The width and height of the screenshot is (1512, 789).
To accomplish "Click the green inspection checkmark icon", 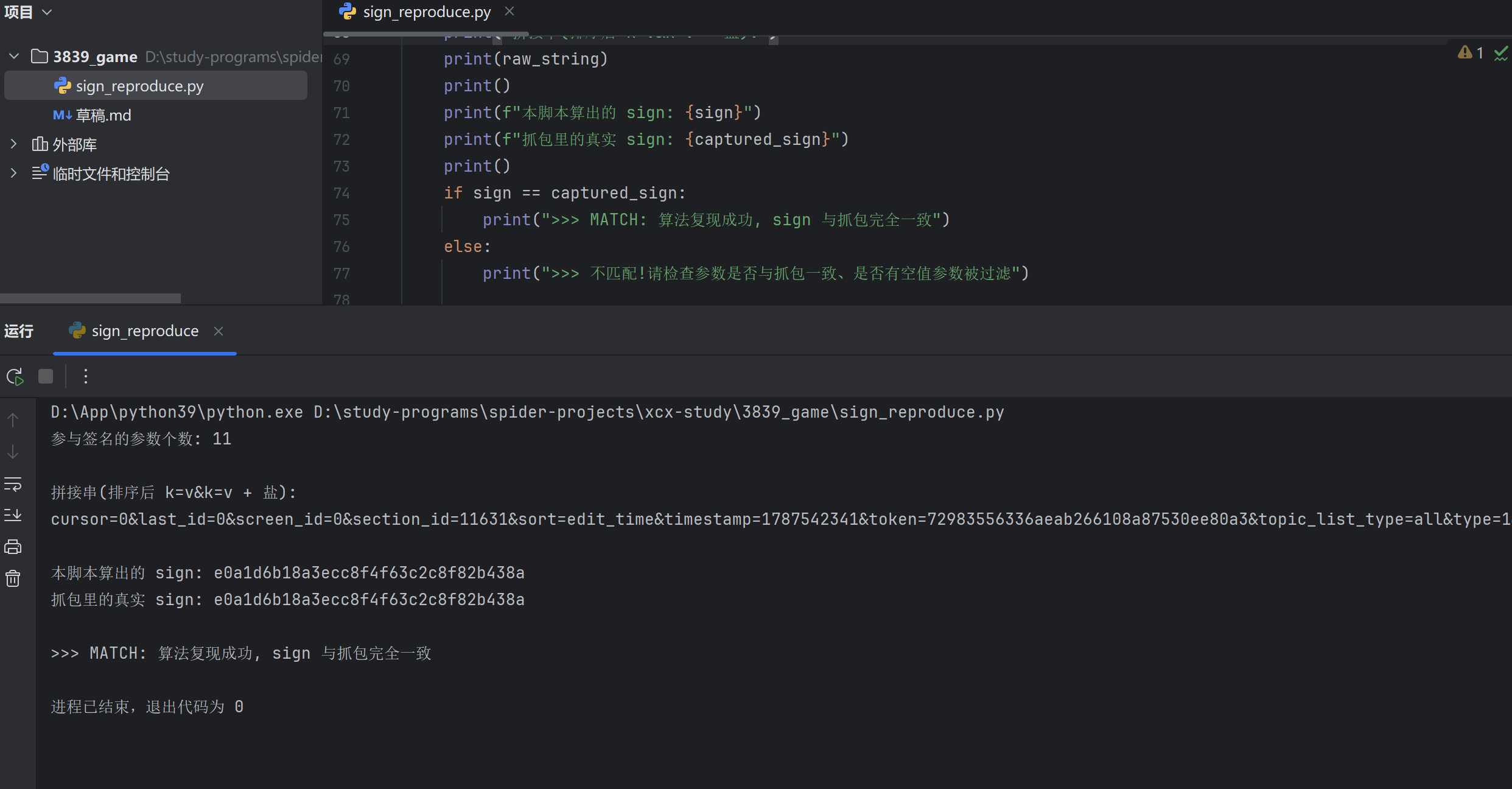I will 1501,53.
